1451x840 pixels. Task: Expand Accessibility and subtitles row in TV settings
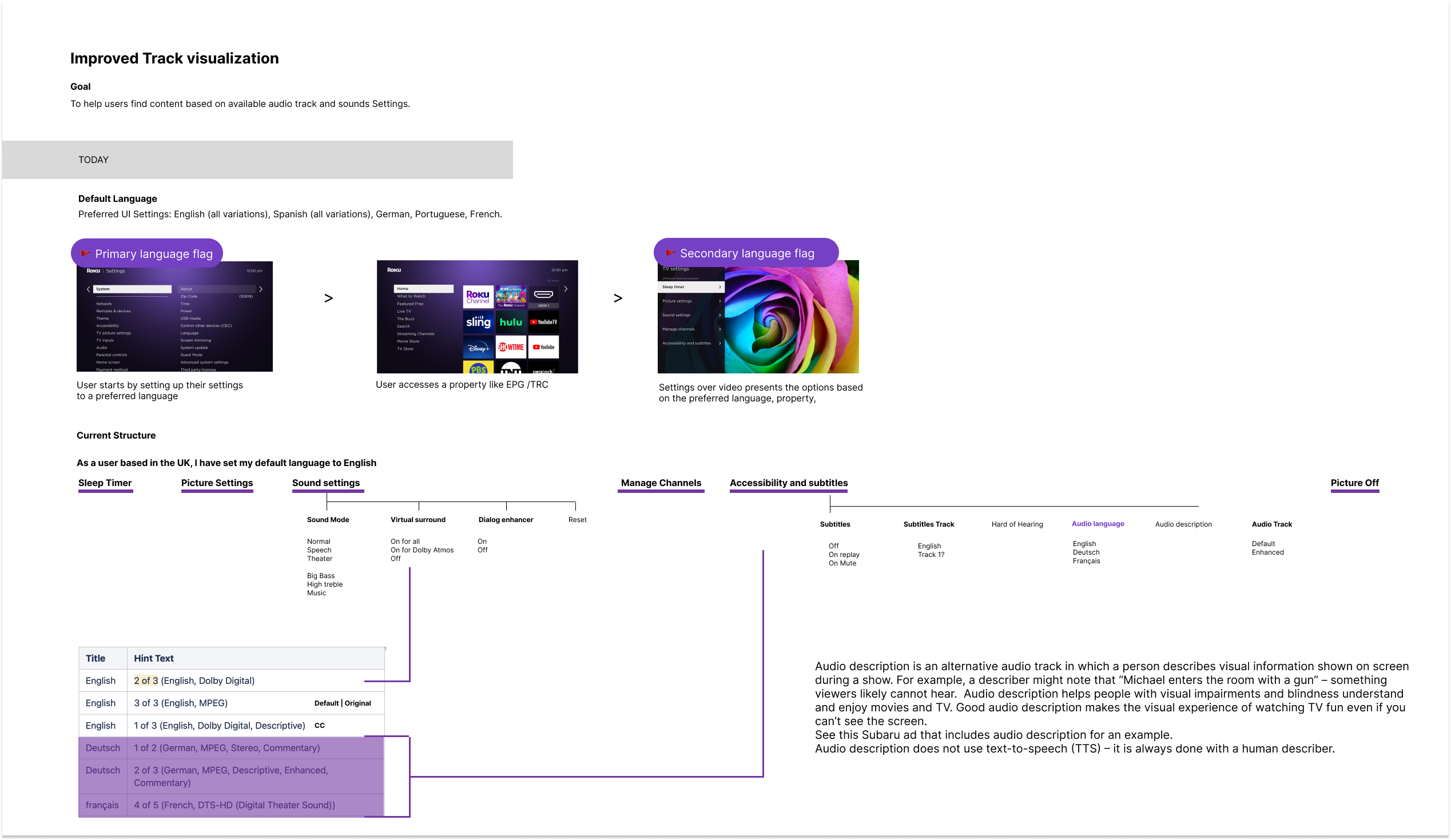click(690, 343)
